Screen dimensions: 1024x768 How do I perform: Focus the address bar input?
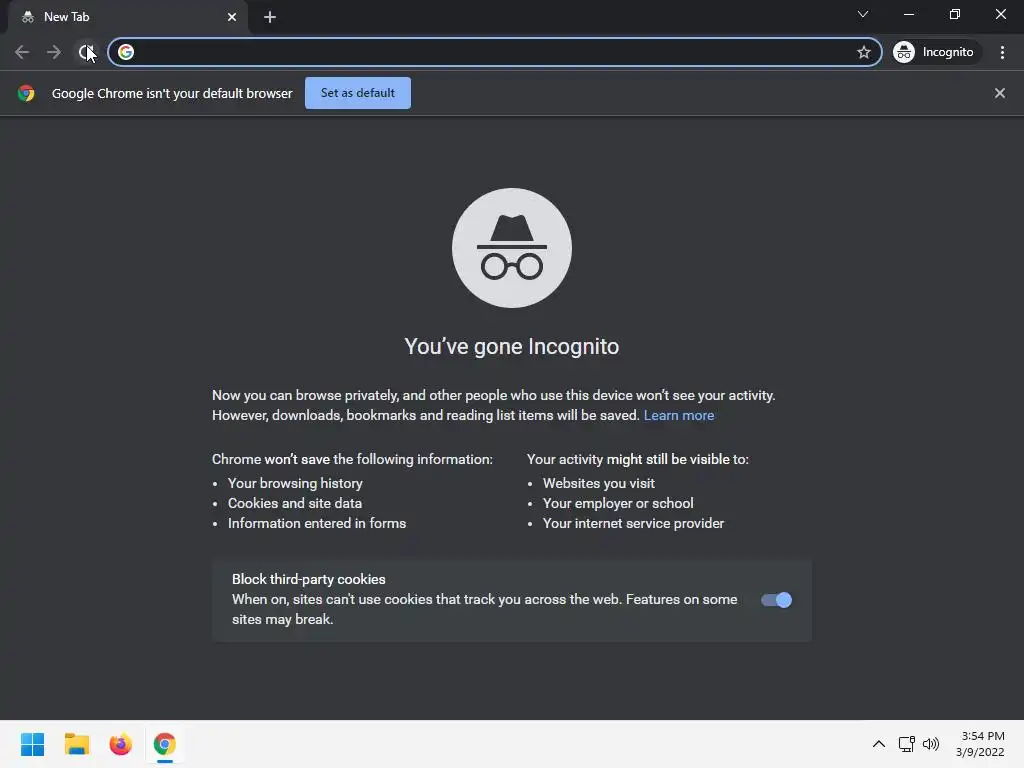click(x=494, y=52)
